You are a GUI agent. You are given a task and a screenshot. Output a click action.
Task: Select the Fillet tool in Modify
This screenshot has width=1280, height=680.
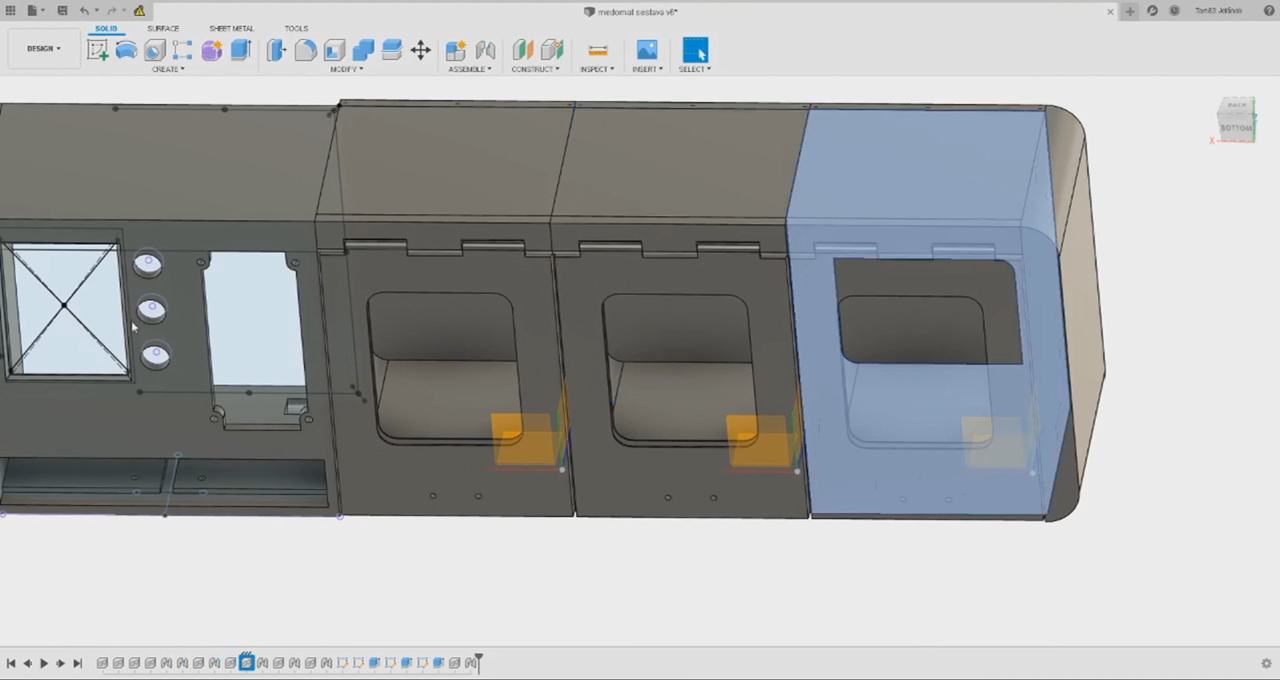pos(305,50)
